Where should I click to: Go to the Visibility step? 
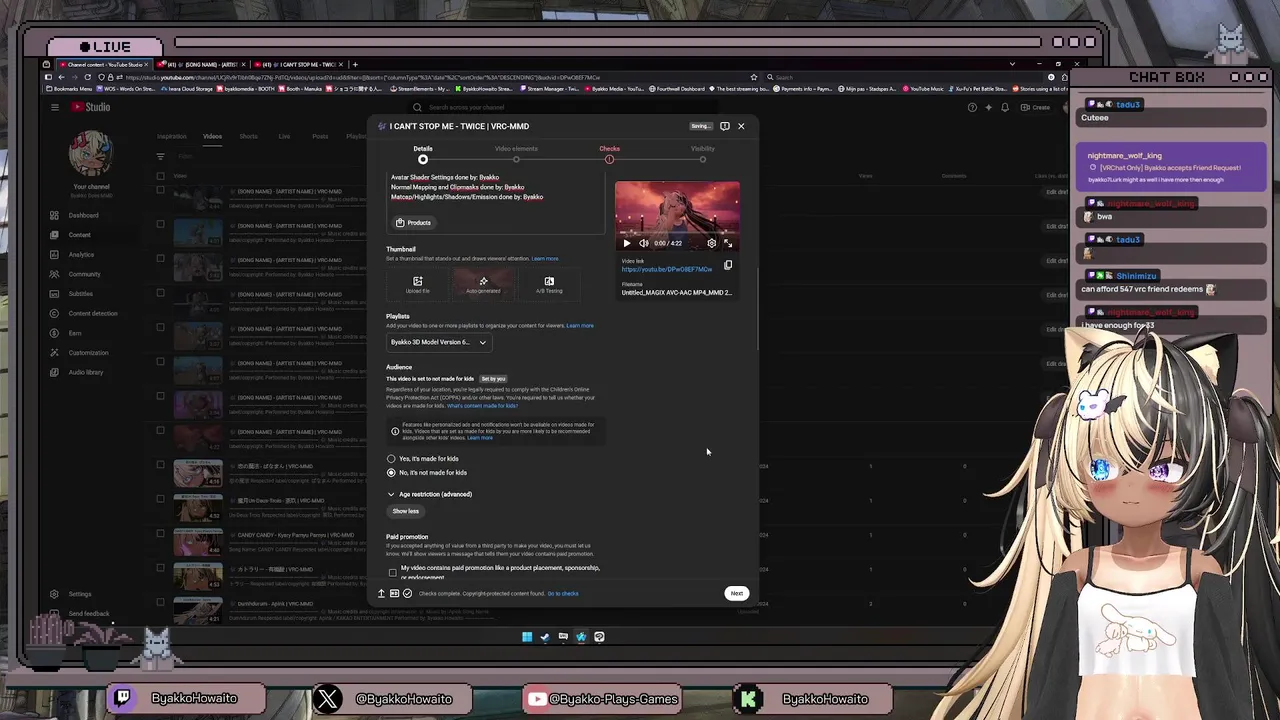[703, 154]
